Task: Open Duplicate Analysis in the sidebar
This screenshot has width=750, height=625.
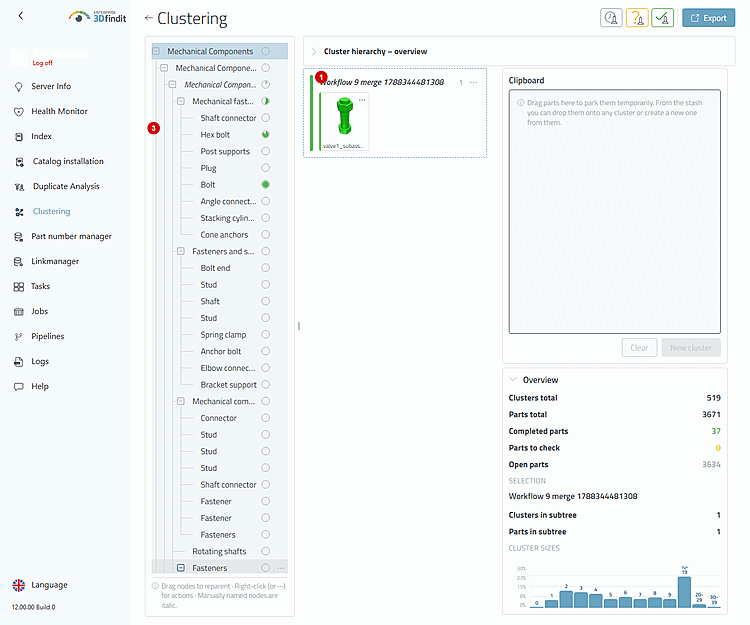Action: (x=66, y=186)
